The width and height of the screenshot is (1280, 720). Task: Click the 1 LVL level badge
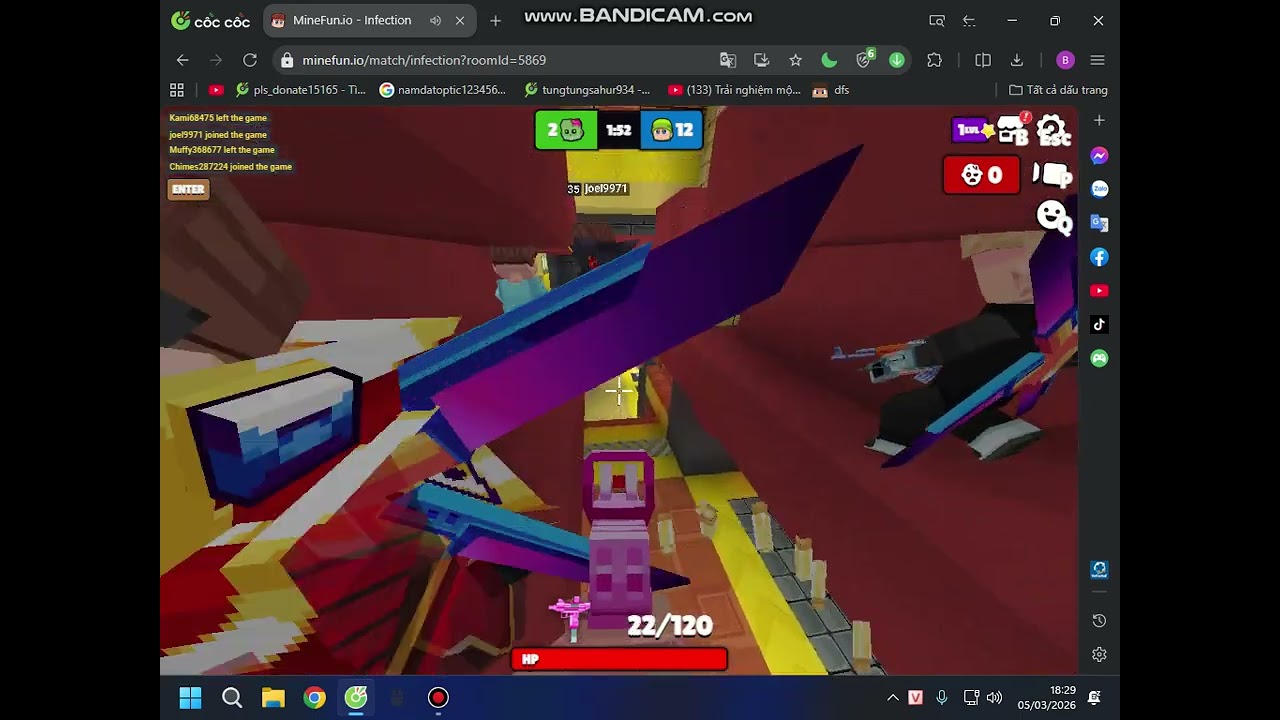[972, 130]
